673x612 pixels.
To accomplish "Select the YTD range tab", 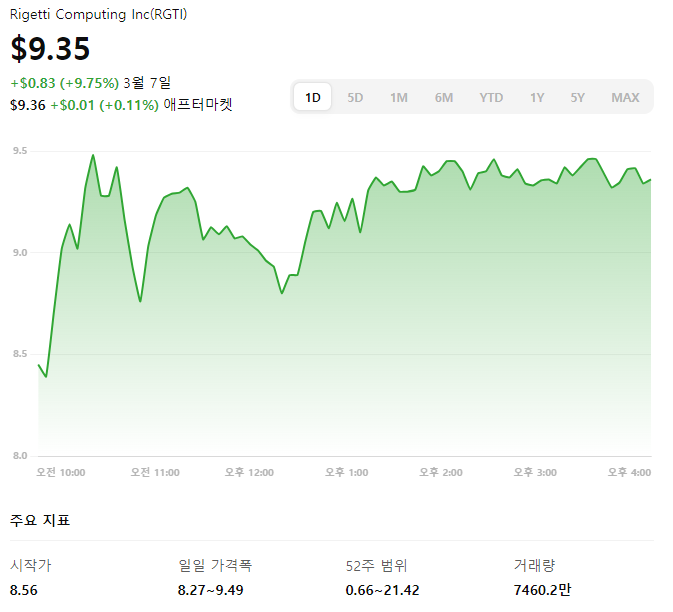I will [x=491, y=97].
